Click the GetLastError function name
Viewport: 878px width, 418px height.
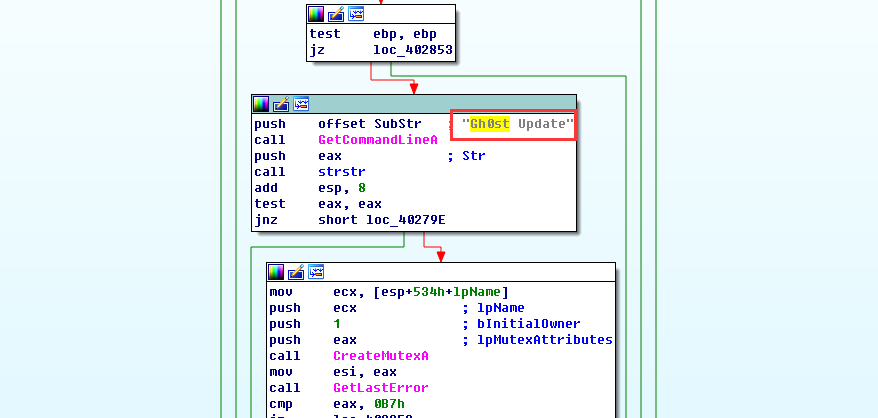[381, 388]
